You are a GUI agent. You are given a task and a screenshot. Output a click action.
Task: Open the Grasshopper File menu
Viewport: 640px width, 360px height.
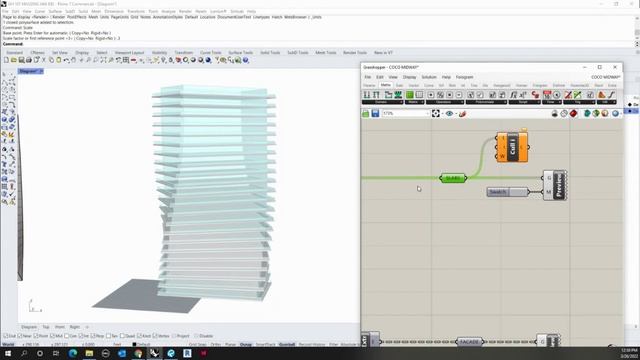[368, 77]
